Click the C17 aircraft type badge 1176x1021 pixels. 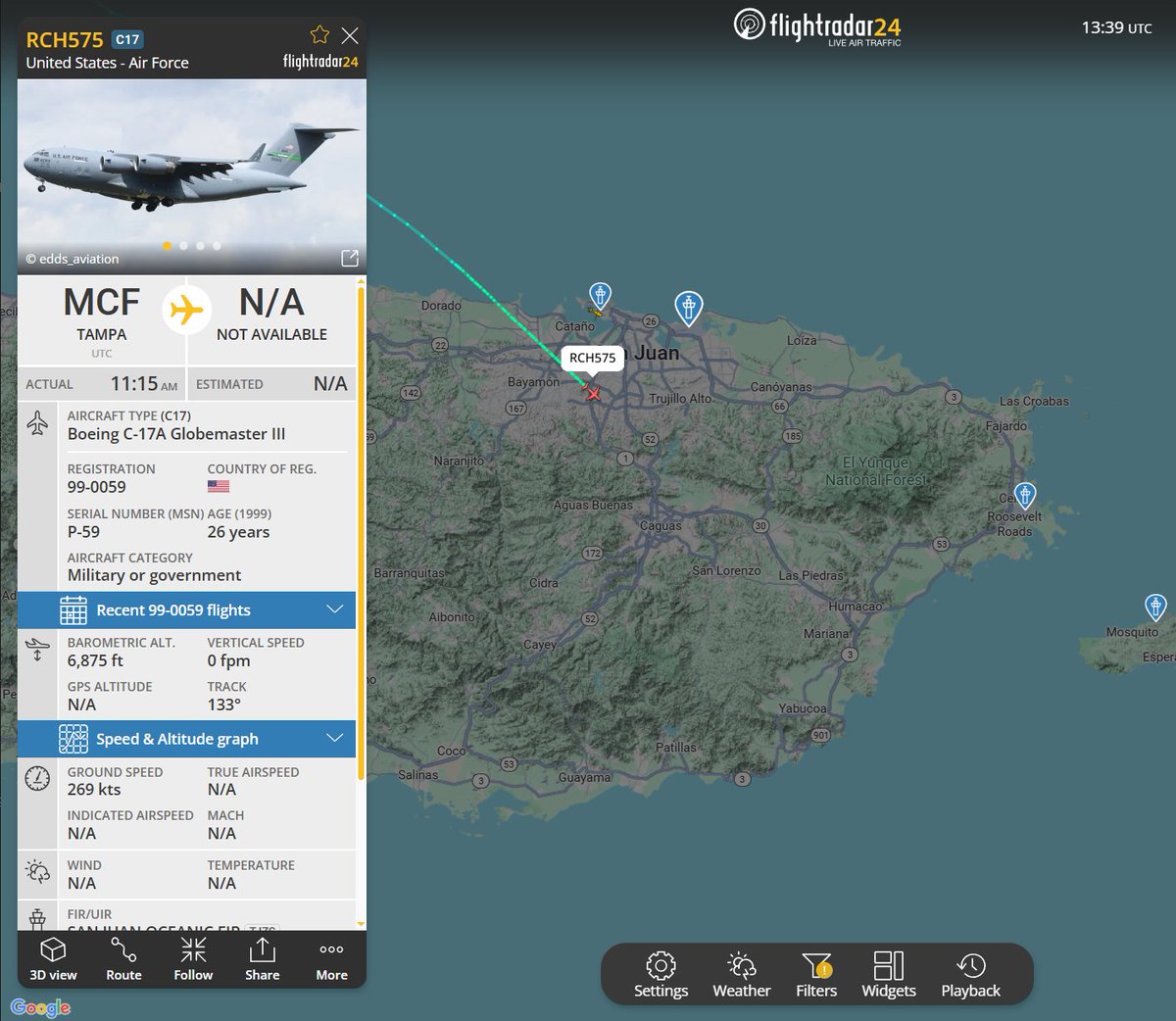pos(127,40)
